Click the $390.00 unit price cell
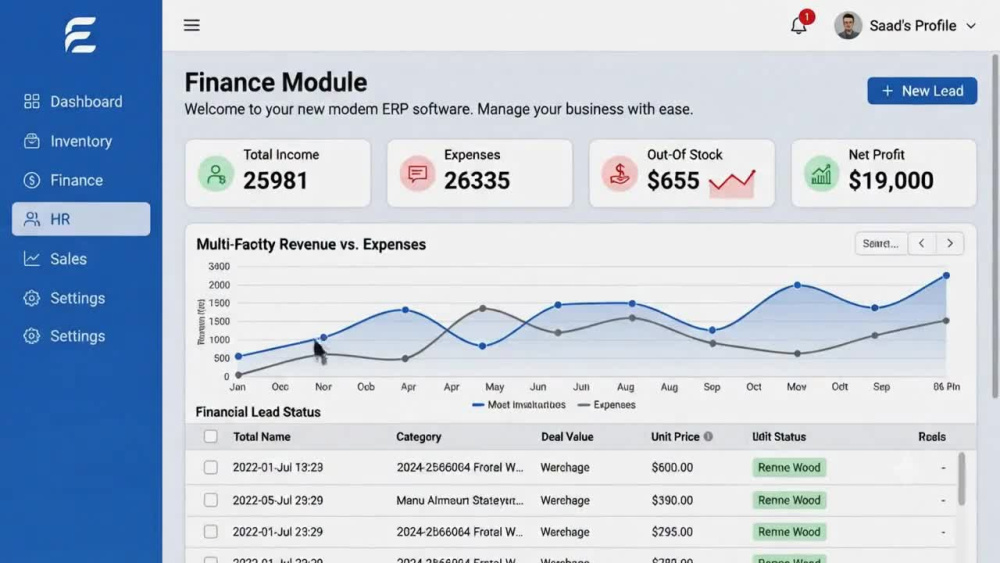 coord(672,500)
